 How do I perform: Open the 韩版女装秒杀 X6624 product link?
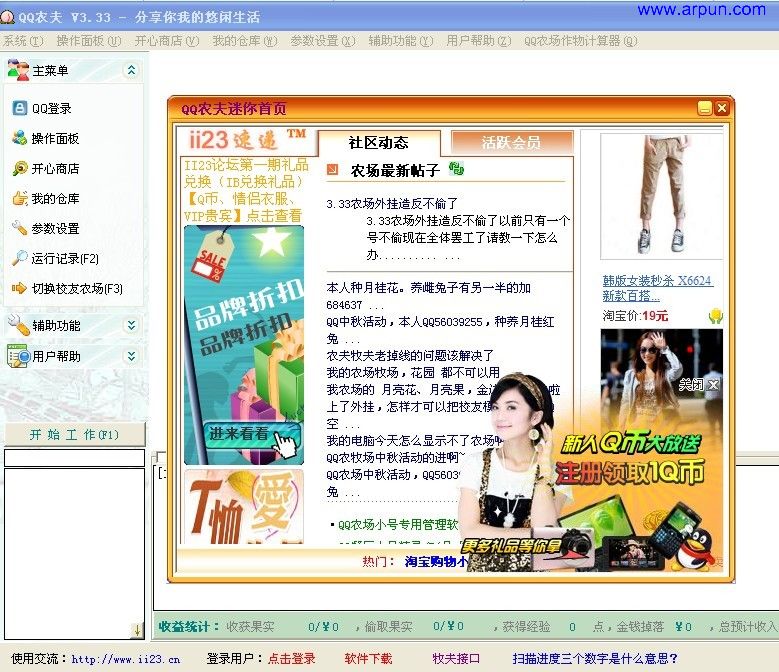[658, 288]
